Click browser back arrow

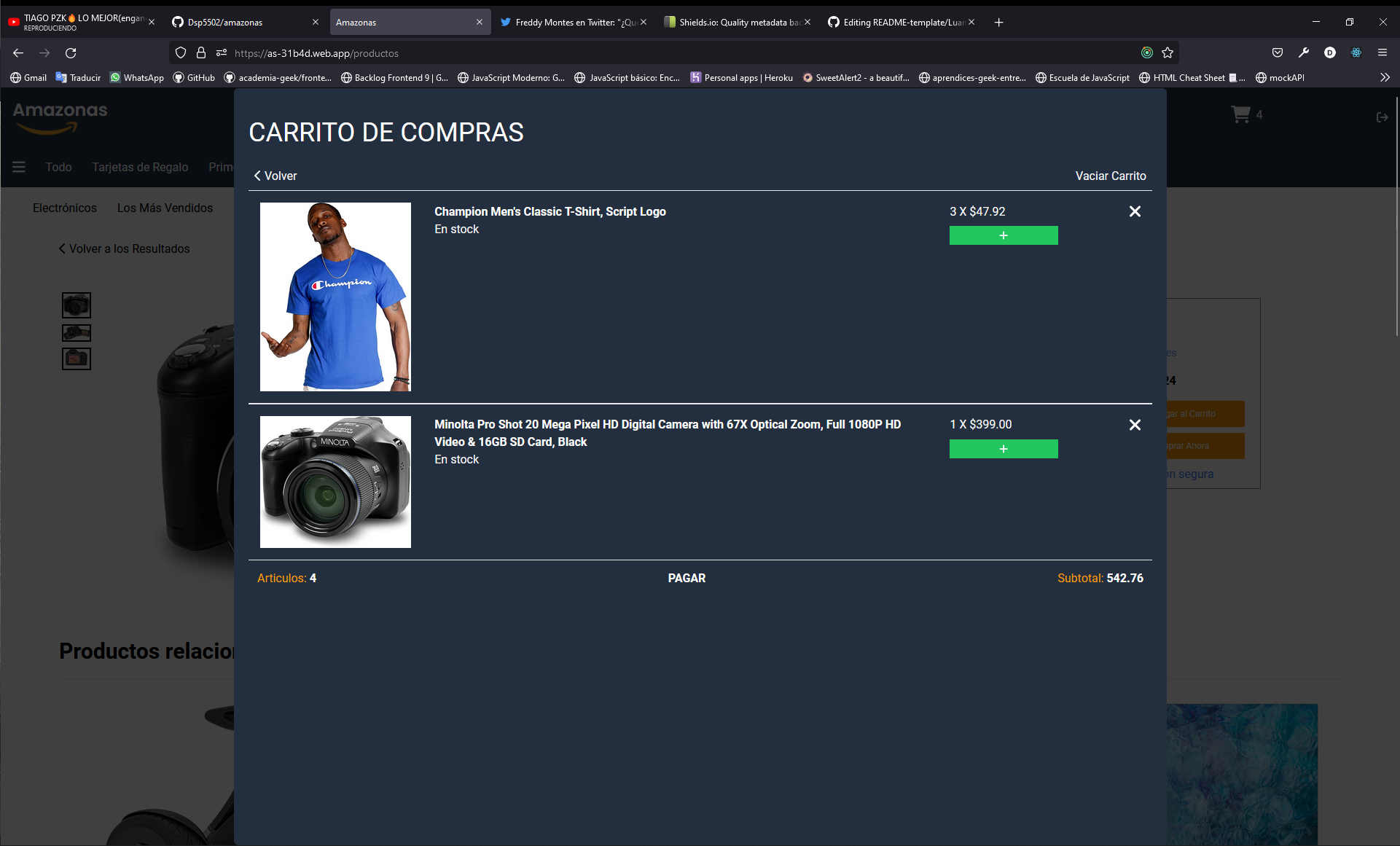click(x=18, y=53)
